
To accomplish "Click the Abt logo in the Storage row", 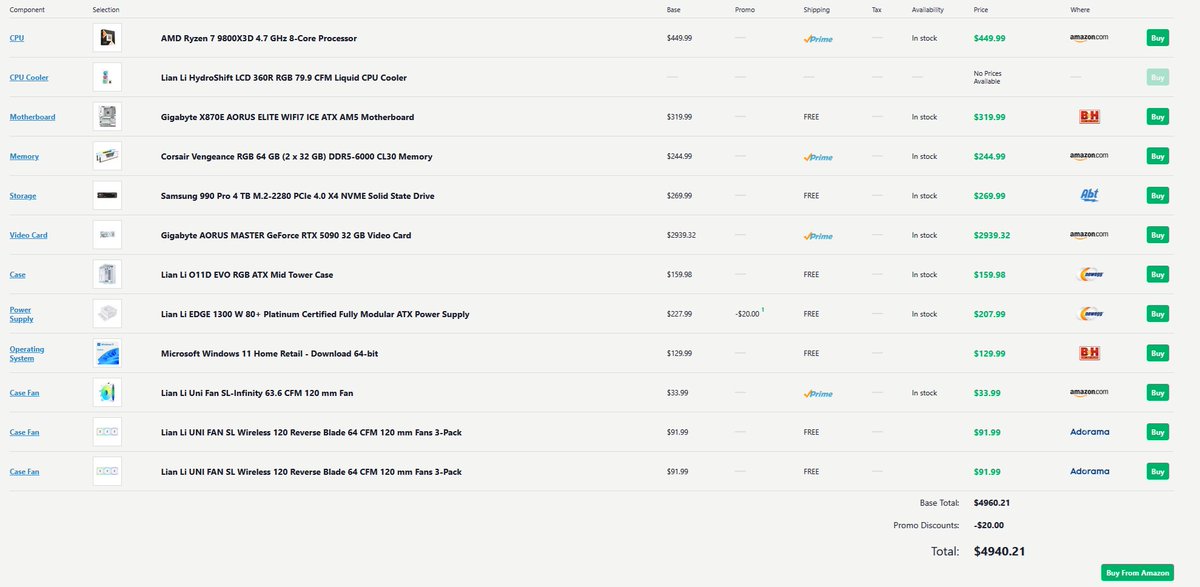I will (1089, 196).
